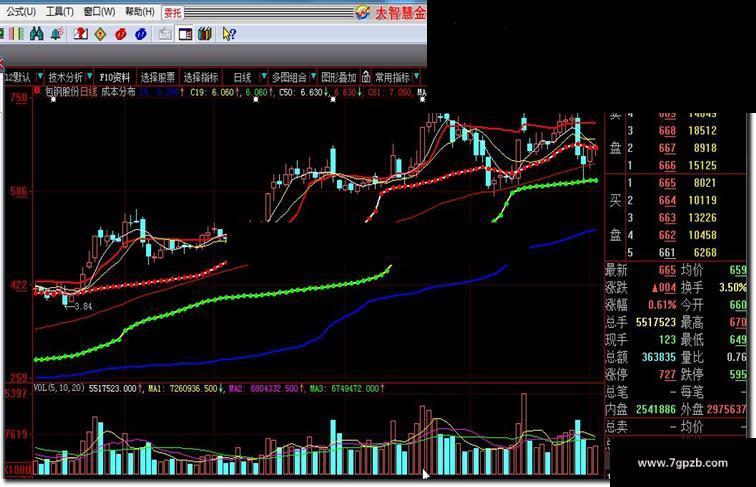Click the 586 price axis label

click(x=19, y=191)
